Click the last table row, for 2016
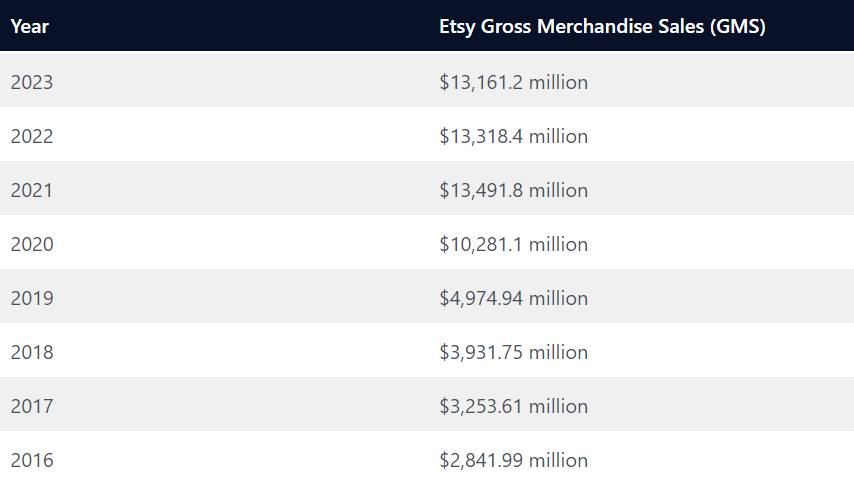 pyautogui.click(x=250, y=460)
